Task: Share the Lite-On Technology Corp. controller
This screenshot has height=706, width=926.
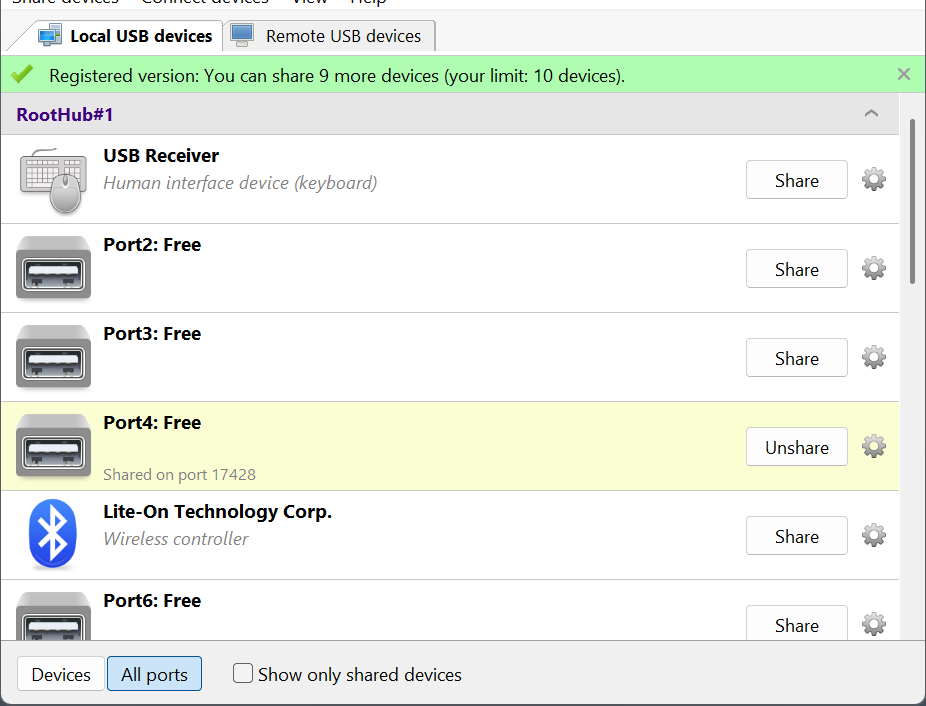Action: tap(796, 536)
